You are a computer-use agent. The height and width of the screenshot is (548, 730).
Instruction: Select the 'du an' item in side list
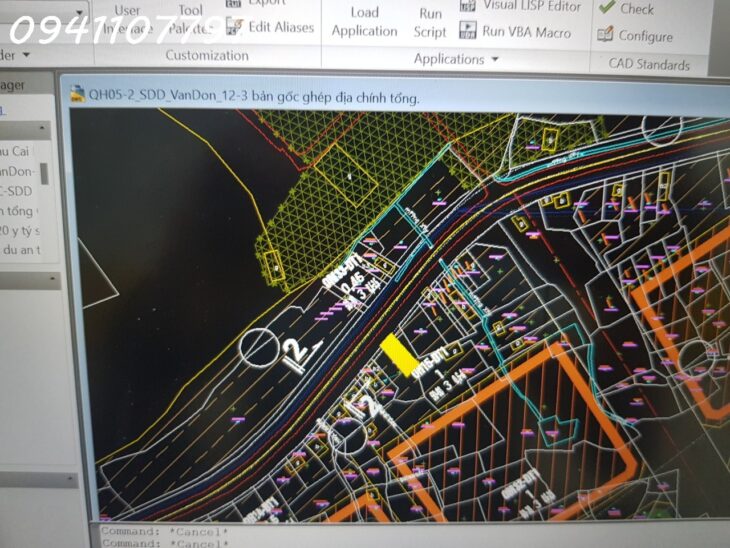(20, 250)
